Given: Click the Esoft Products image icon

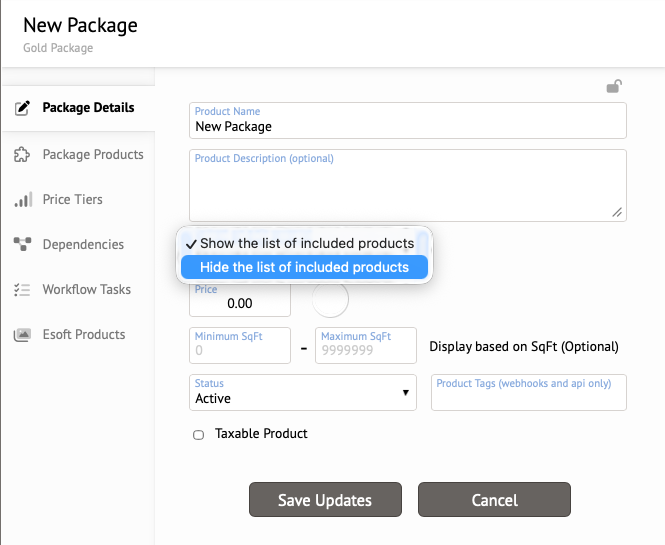Looking at the screenshot, I should (x=22, y=335).
